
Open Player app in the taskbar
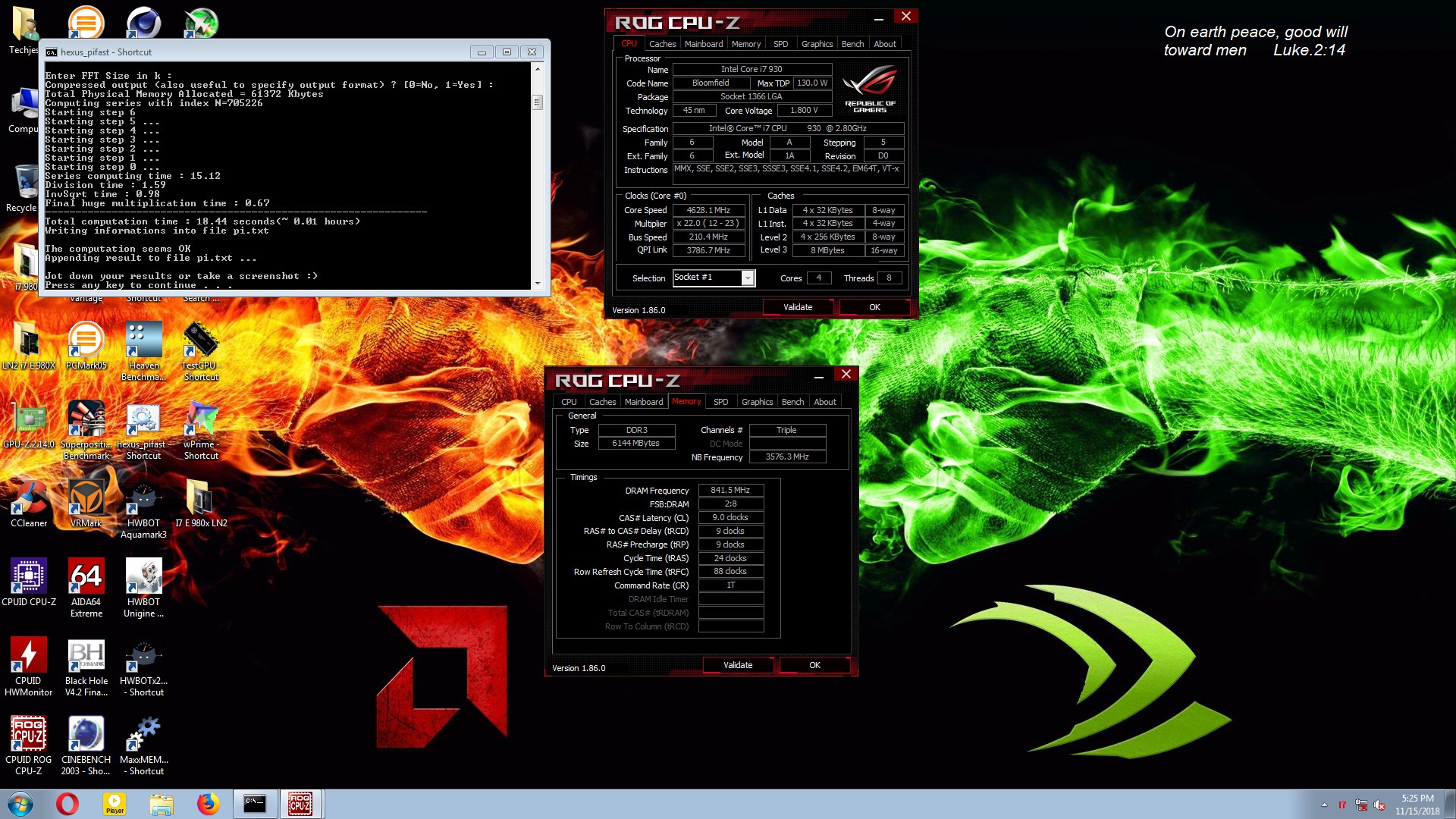point(115,804)
